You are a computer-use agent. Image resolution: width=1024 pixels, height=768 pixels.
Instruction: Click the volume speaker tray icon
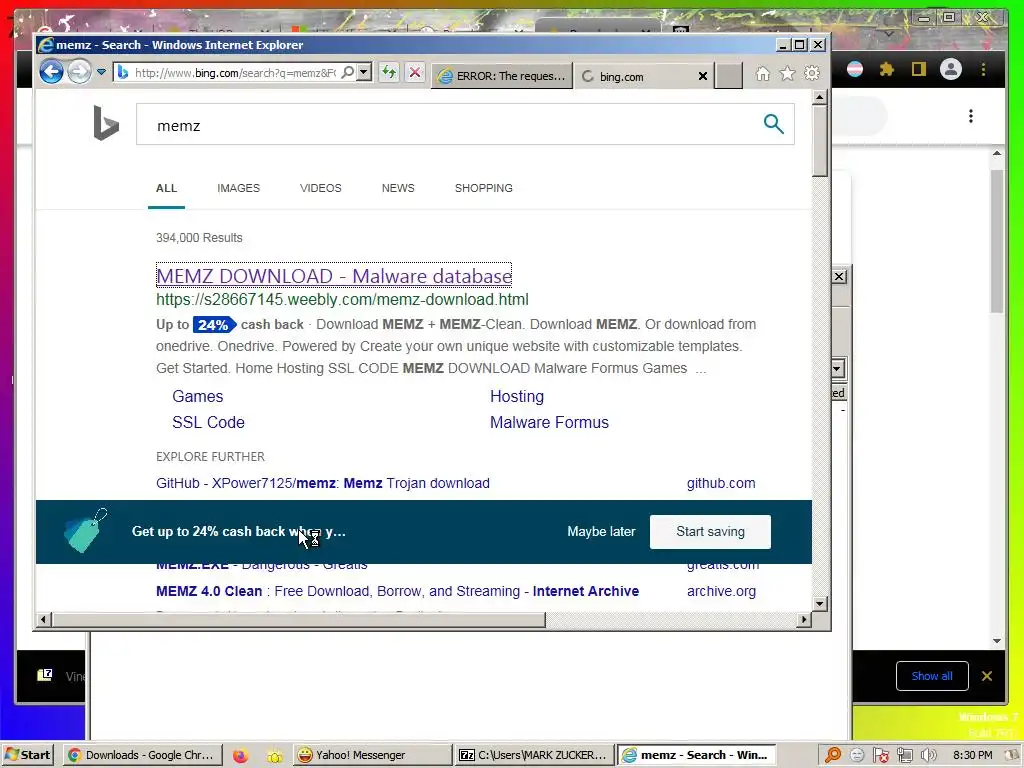coord(929,756)
